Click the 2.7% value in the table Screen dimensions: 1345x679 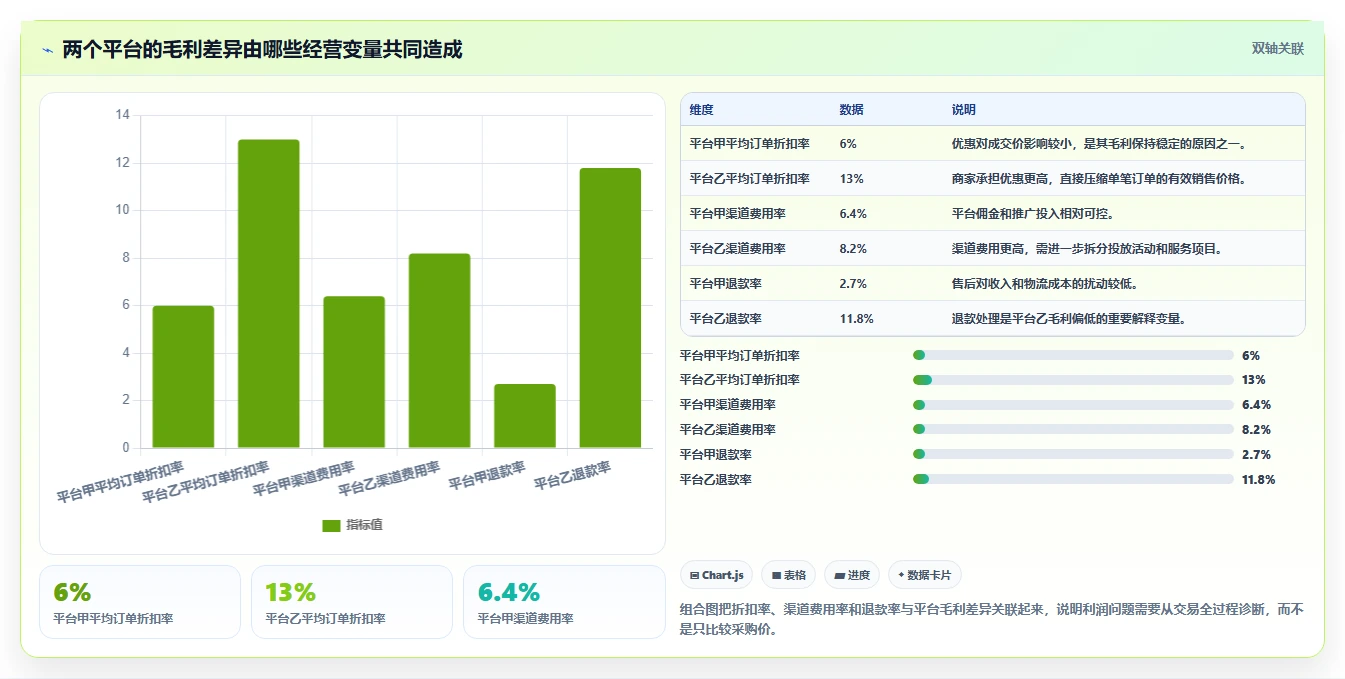click(x=853, y=284)
